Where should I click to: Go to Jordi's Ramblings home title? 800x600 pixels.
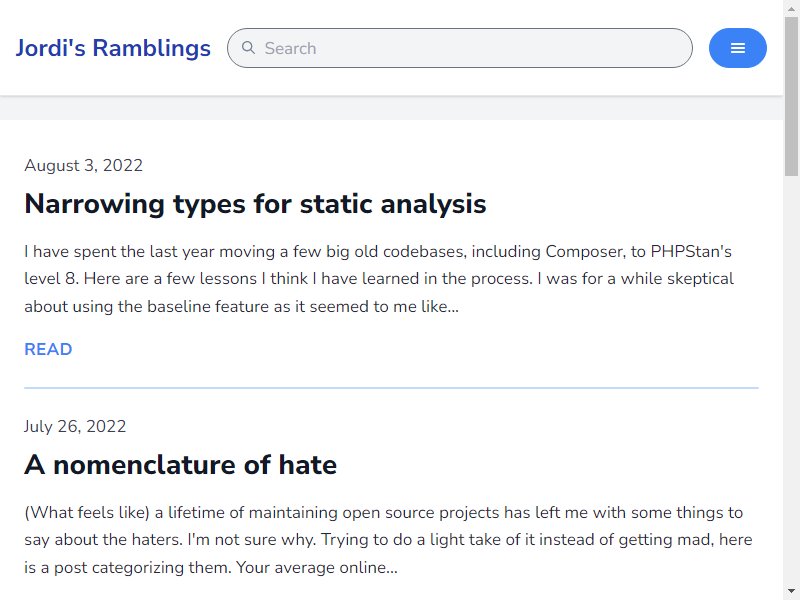click(113, 48)
